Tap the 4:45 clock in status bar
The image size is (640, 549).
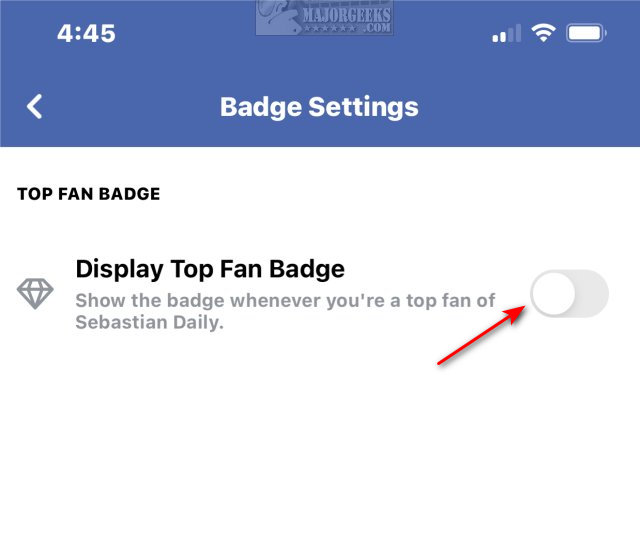(85, 32)
